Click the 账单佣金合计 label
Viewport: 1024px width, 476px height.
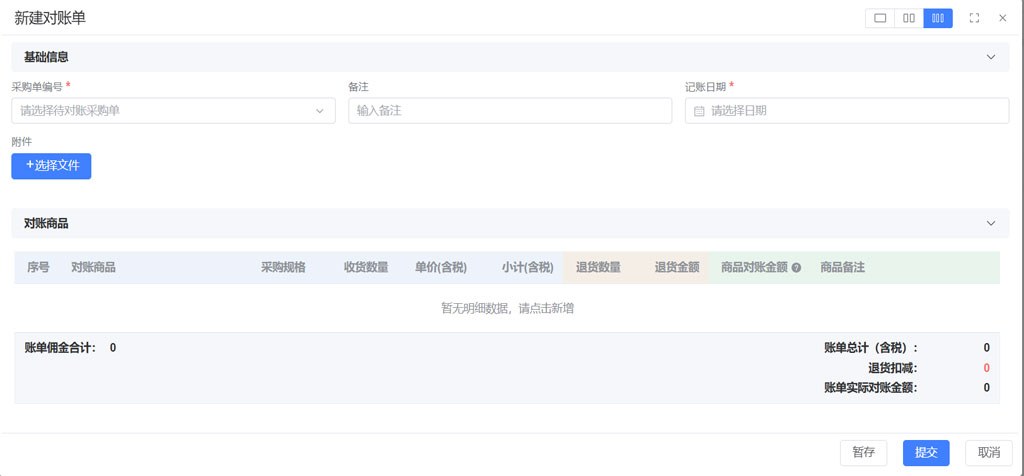[60, 347]
